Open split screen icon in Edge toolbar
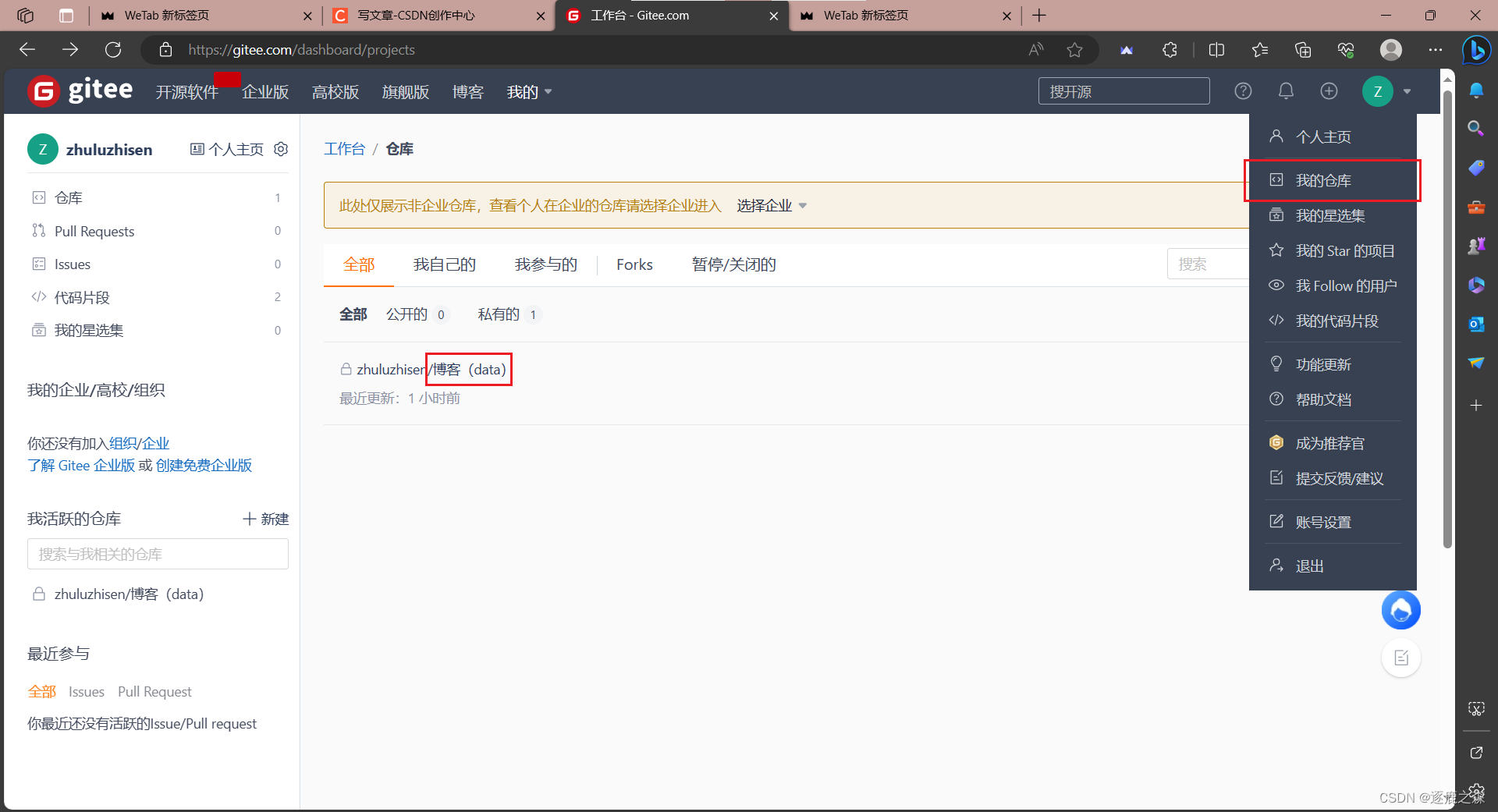Screen dimensions: 1498x812 tap(1217, 49)
